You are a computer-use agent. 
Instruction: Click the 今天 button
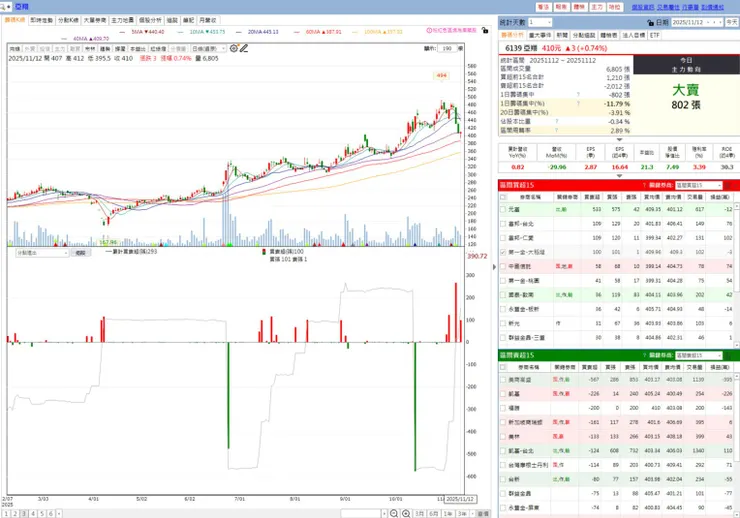(x=732, y=22)
